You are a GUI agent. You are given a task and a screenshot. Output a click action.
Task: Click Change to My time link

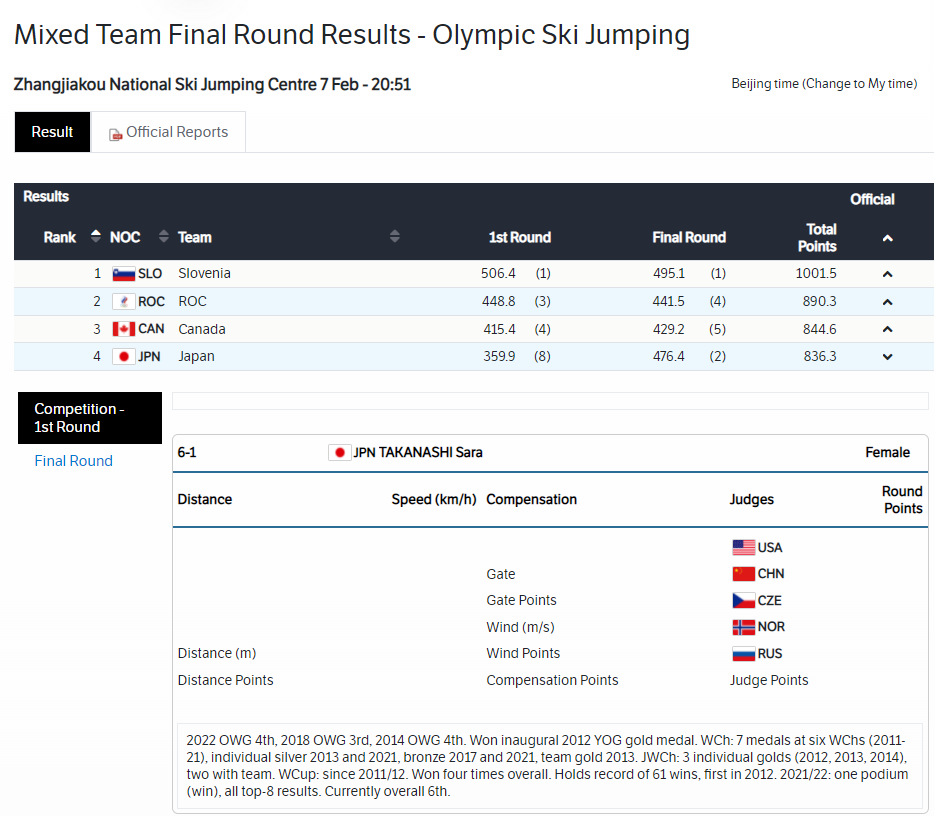coord(859,84)
